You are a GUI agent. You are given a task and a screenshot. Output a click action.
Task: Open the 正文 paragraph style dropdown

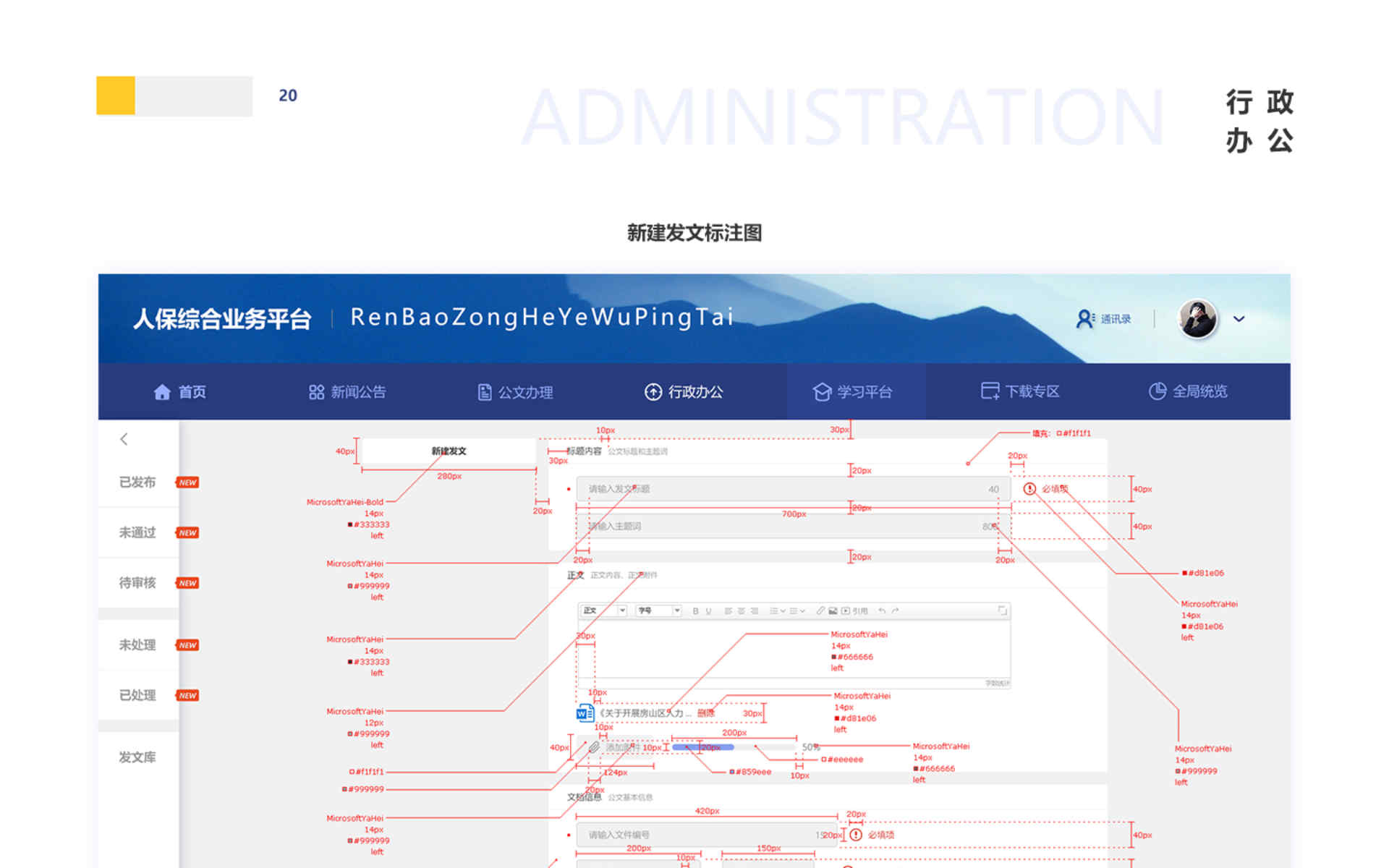604,611
